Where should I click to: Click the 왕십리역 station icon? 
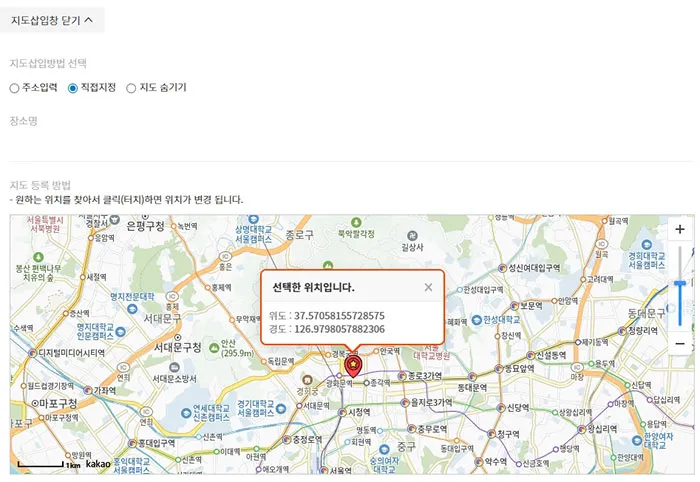coord(581,429)
